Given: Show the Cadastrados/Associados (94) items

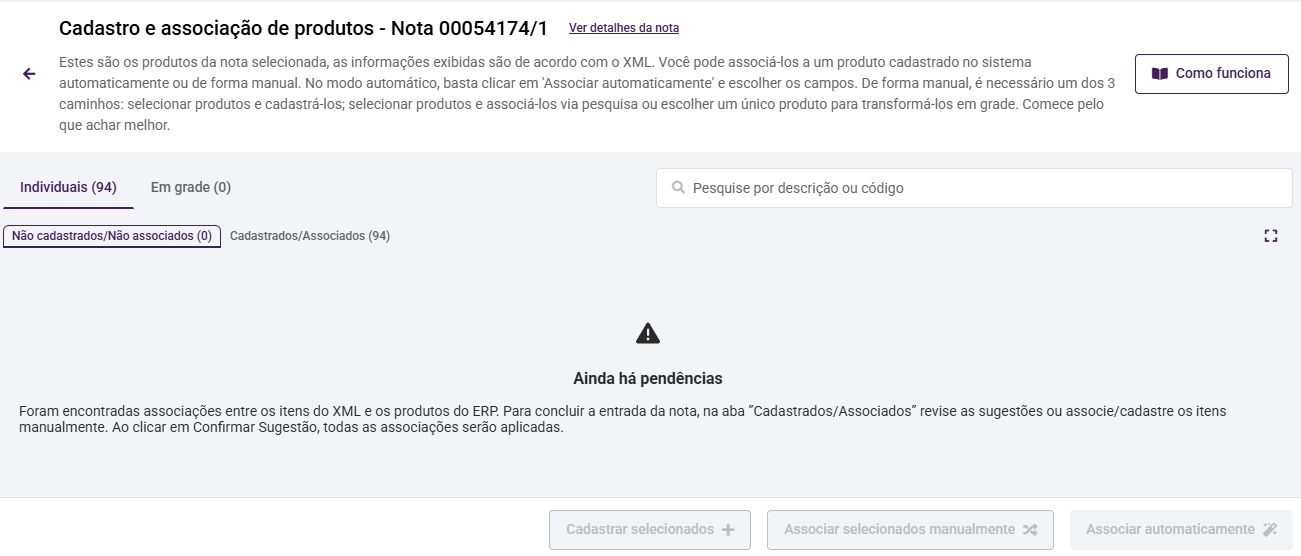Looking at the screenshot, I should pyautogui.click(x=310, y=236).
